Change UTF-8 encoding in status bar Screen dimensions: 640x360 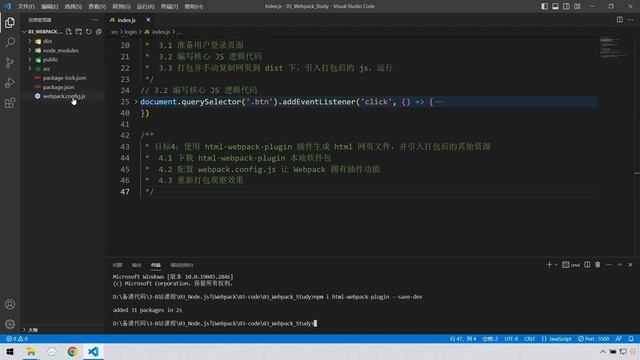tap(511, 339)
